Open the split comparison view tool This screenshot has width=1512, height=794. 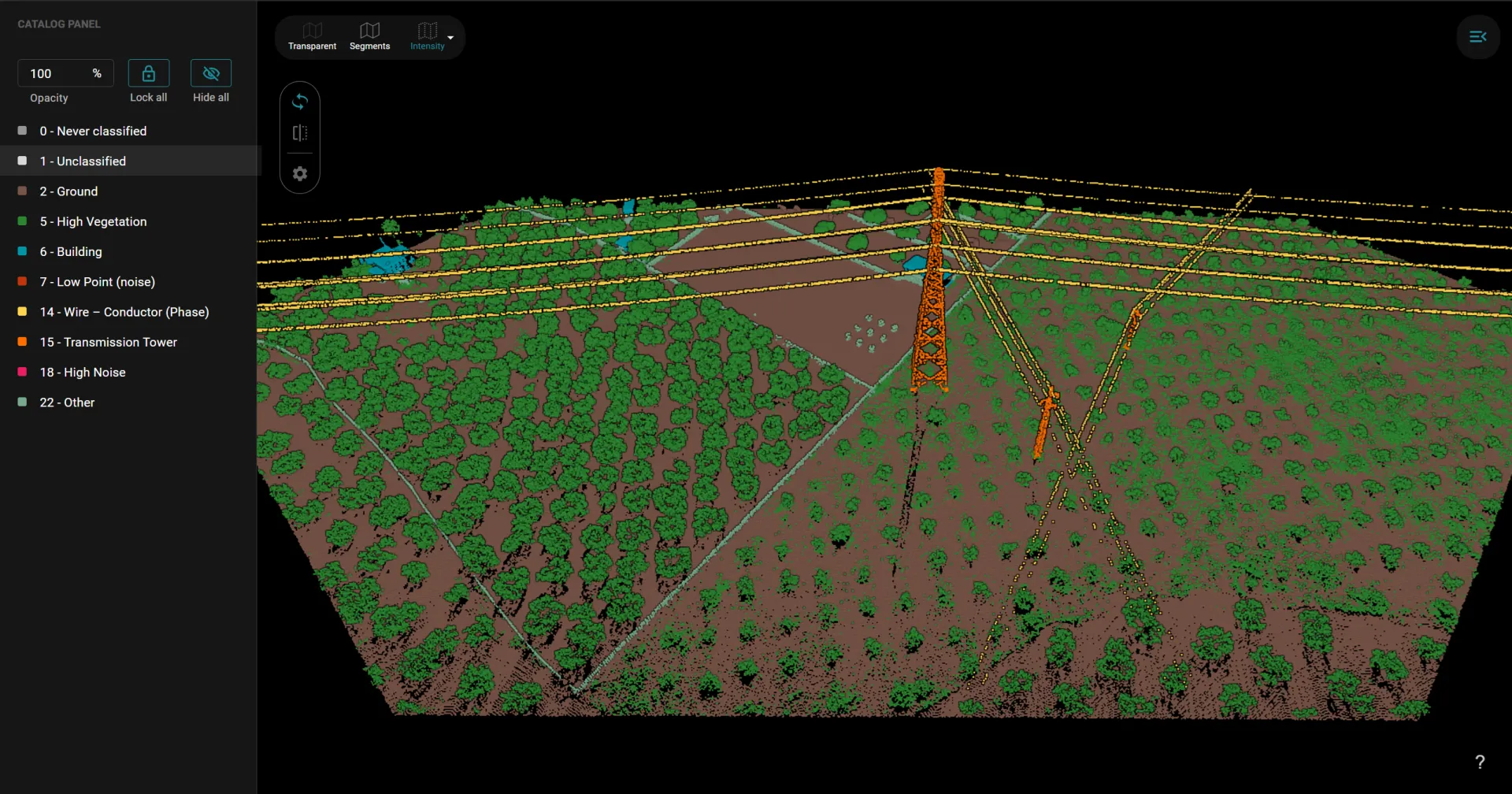[300, 133]
